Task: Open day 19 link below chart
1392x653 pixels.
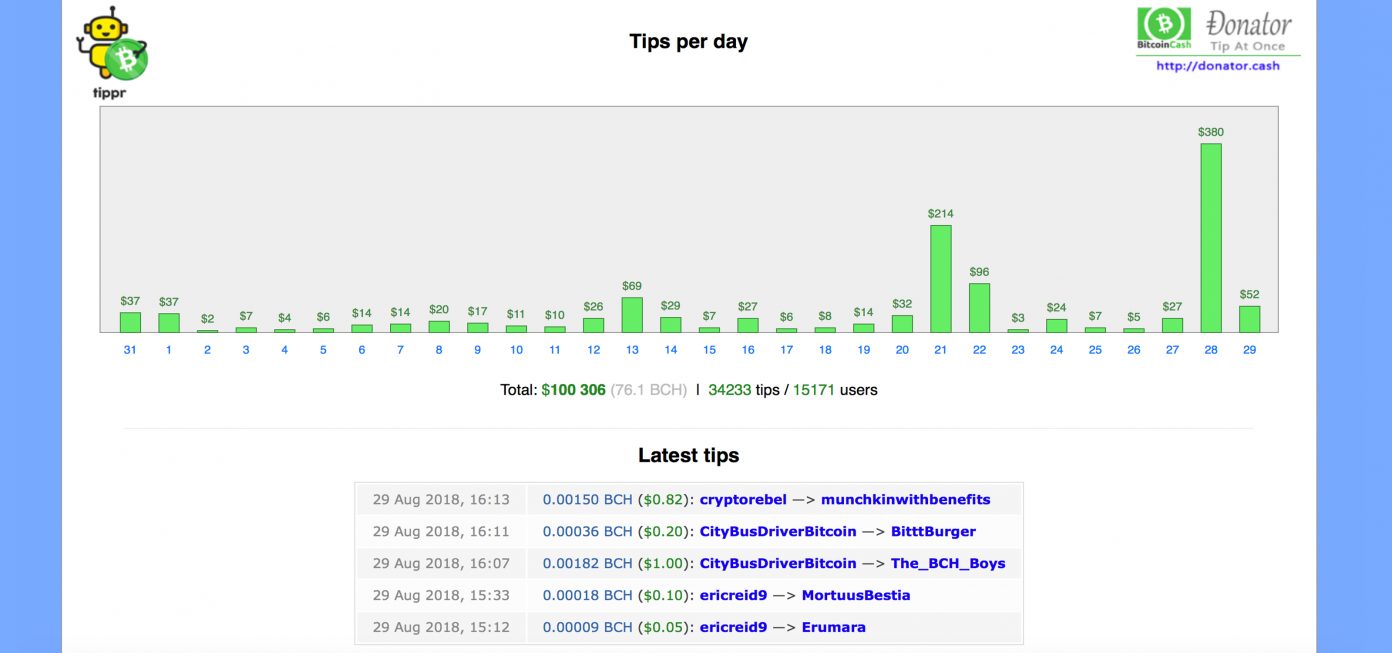Action: tap(863, 350)
